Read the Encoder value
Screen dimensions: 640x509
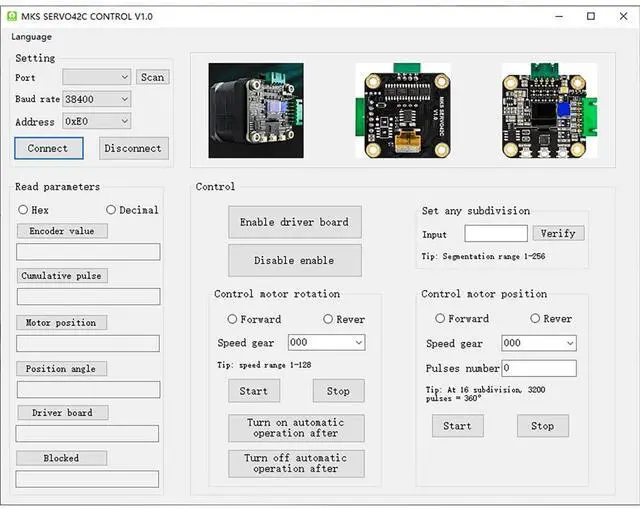click(x=62, y=231)
